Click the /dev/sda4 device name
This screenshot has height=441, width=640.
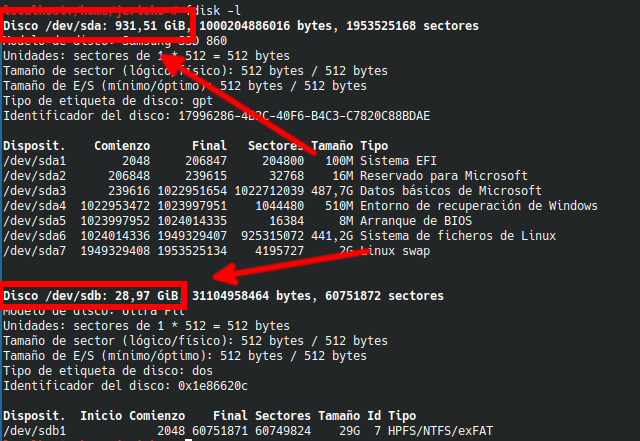coord(35,205)
